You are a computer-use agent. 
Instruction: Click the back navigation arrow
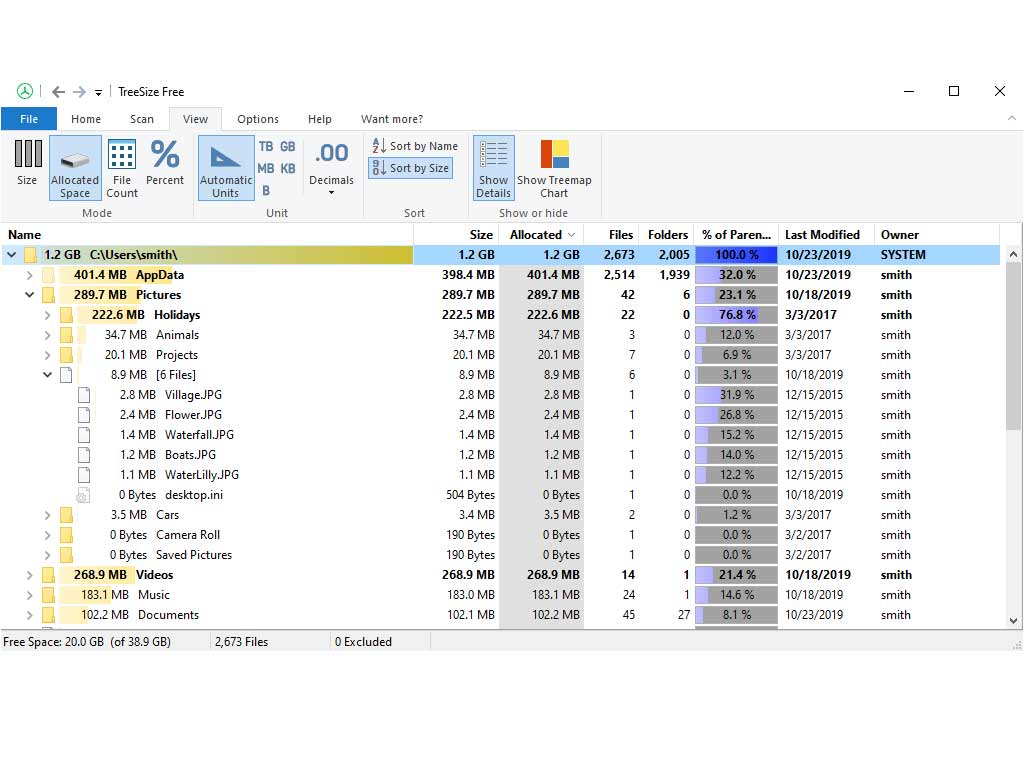(58, 92)
